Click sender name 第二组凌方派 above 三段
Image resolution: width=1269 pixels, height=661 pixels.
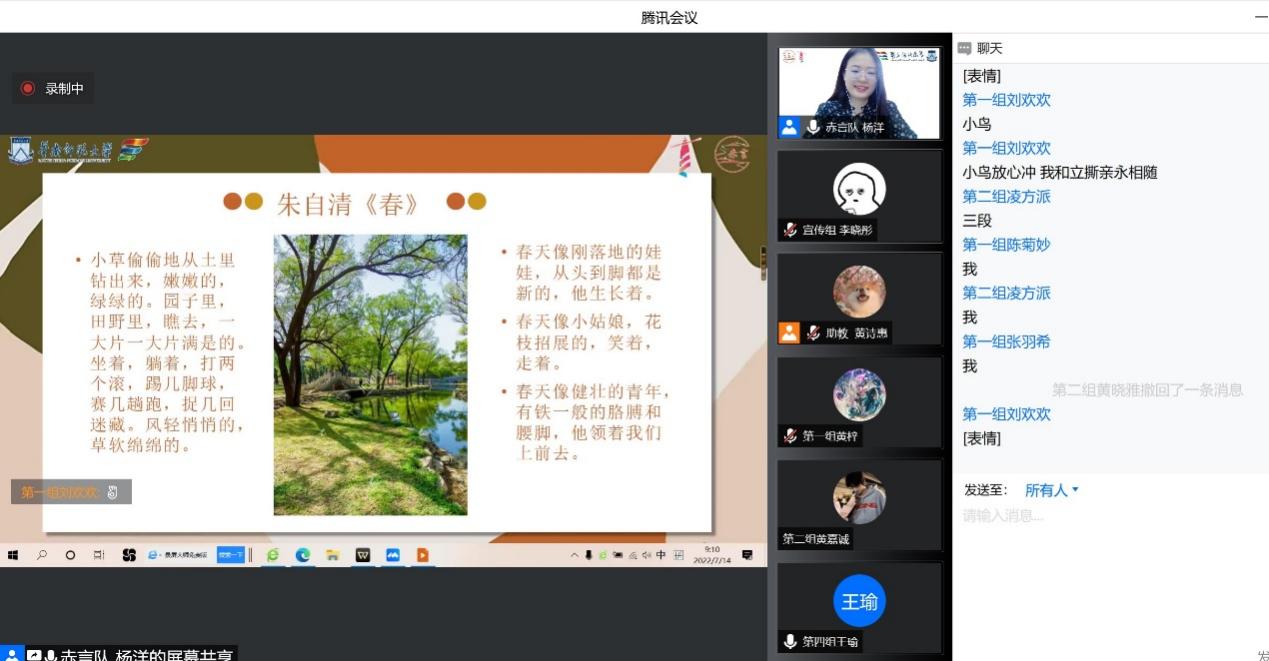point(1006,197)
